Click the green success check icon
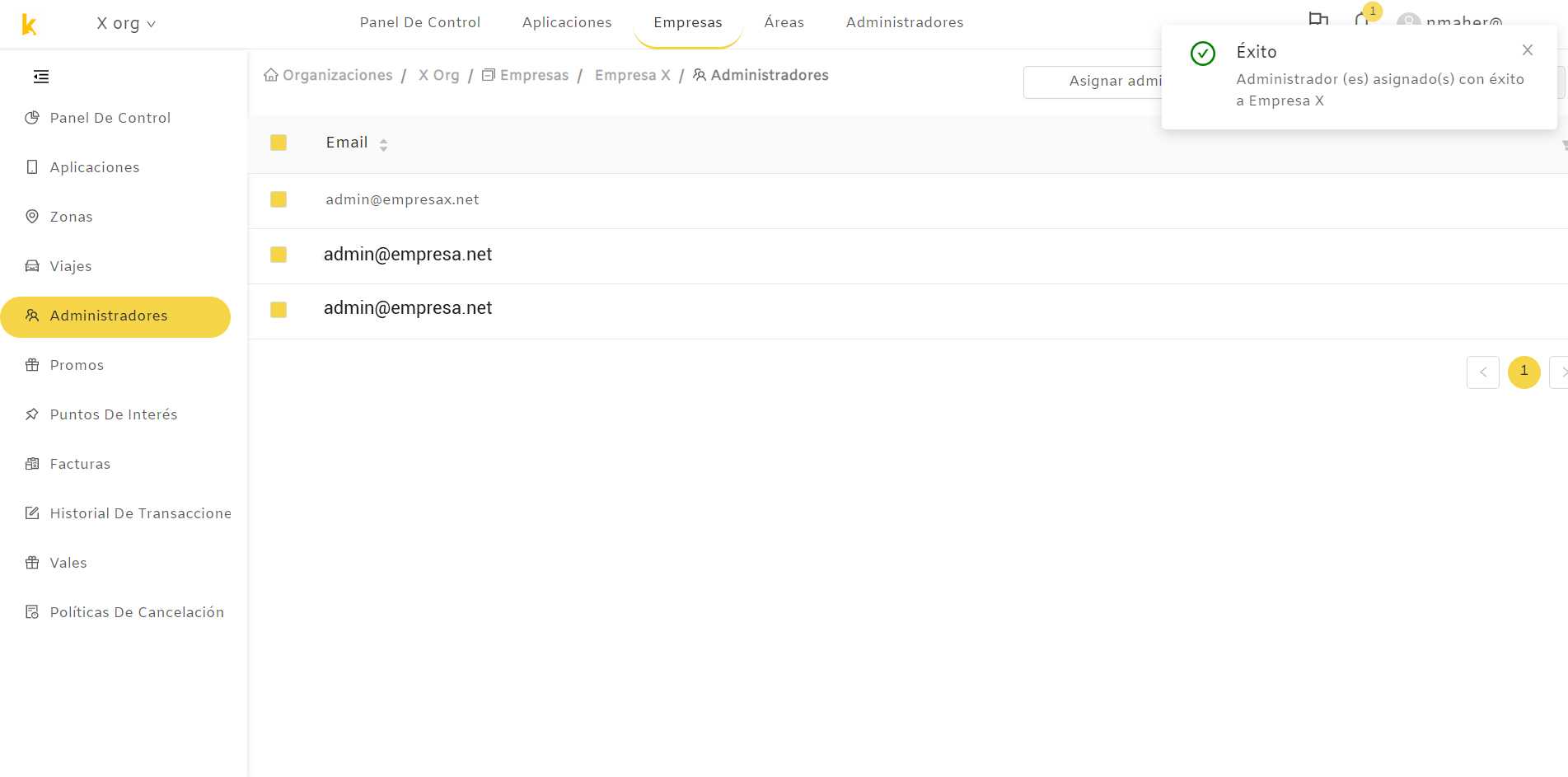The height and width of the screenshot is (777, 1568). coord(1203,54)
